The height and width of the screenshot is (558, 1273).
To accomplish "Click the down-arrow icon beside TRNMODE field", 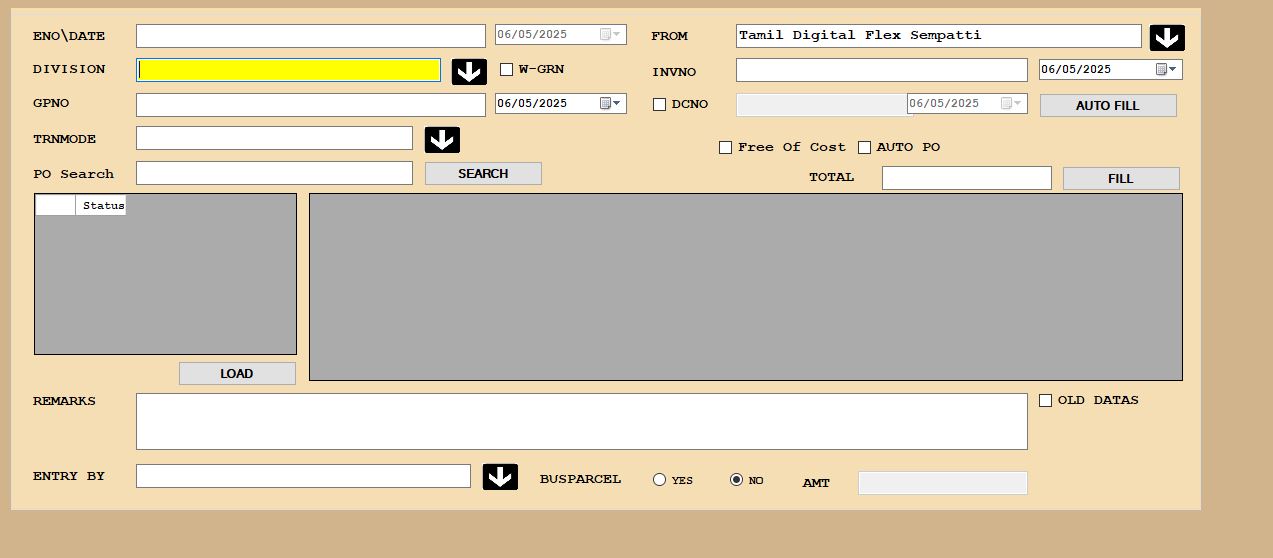I will point(442,140).
